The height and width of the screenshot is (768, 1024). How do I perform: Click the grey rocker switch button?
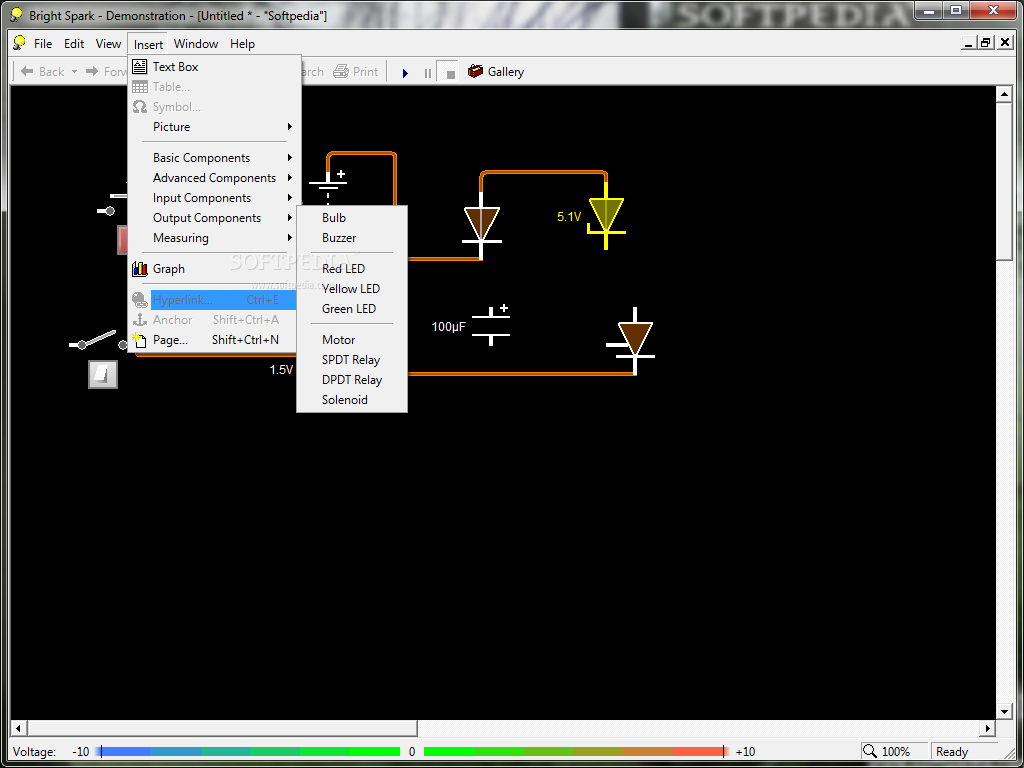click(x=103, y=374)
